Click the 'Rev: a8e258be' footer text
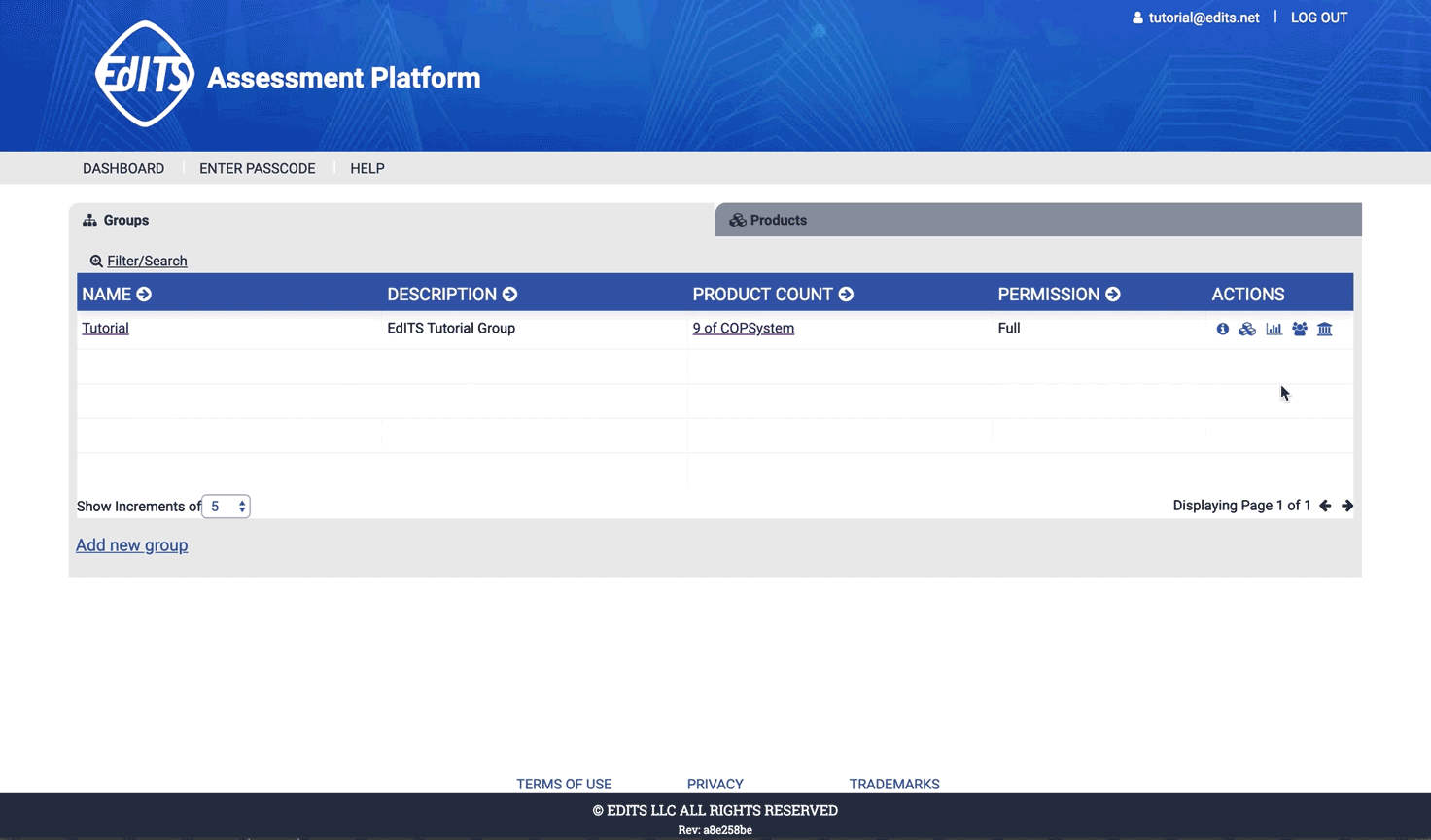The image size is (1431, 840). (715, 830)
